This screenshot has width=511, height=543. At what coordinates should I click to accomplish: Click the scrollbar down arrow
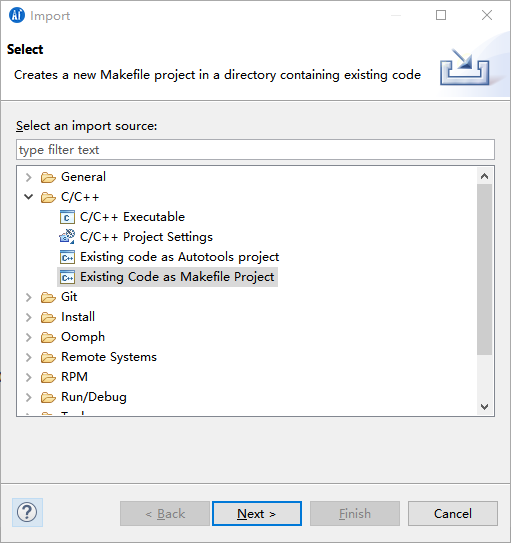[x=484, y=407]
